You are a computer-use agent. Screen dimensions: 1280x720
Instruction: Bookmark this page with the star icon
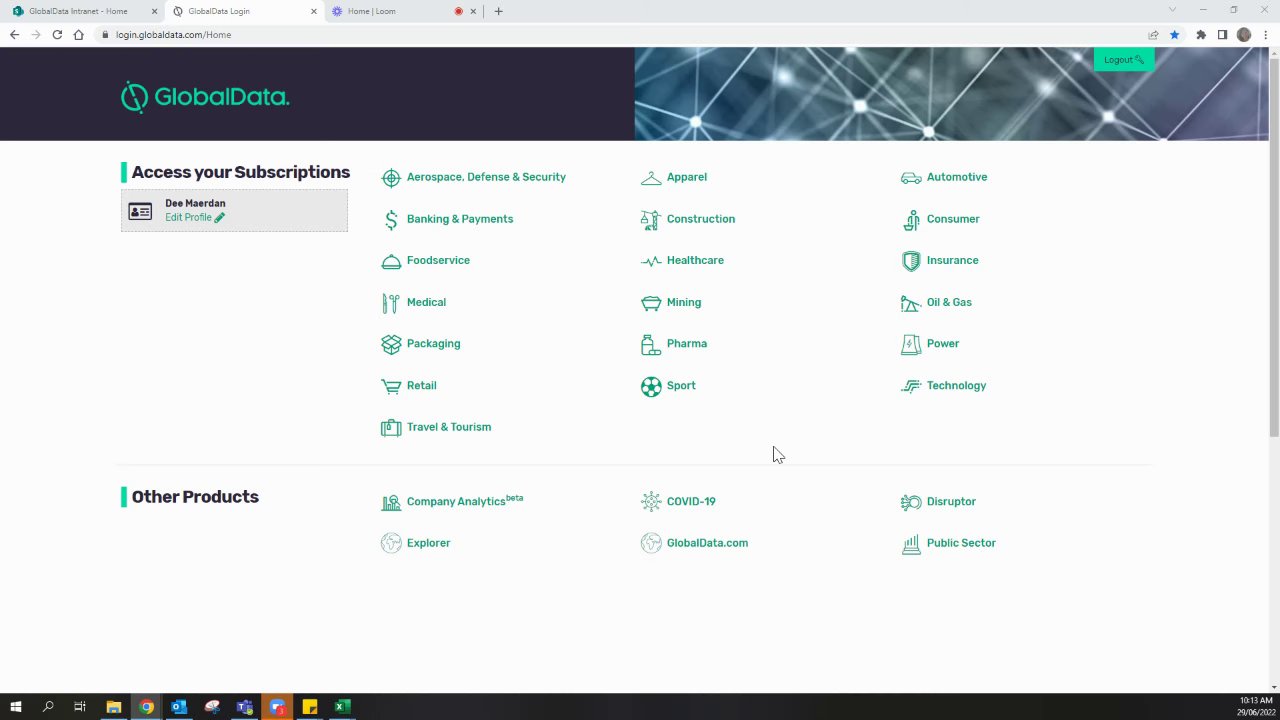click(1175, 35)
